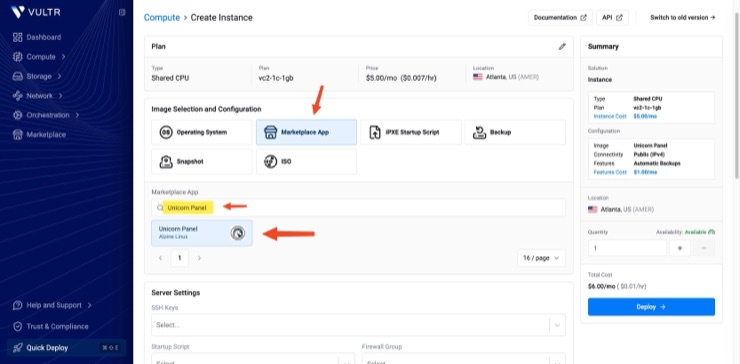Click the Marketplace App search field
Screen dimensions: 740x364
coord(358,208)
